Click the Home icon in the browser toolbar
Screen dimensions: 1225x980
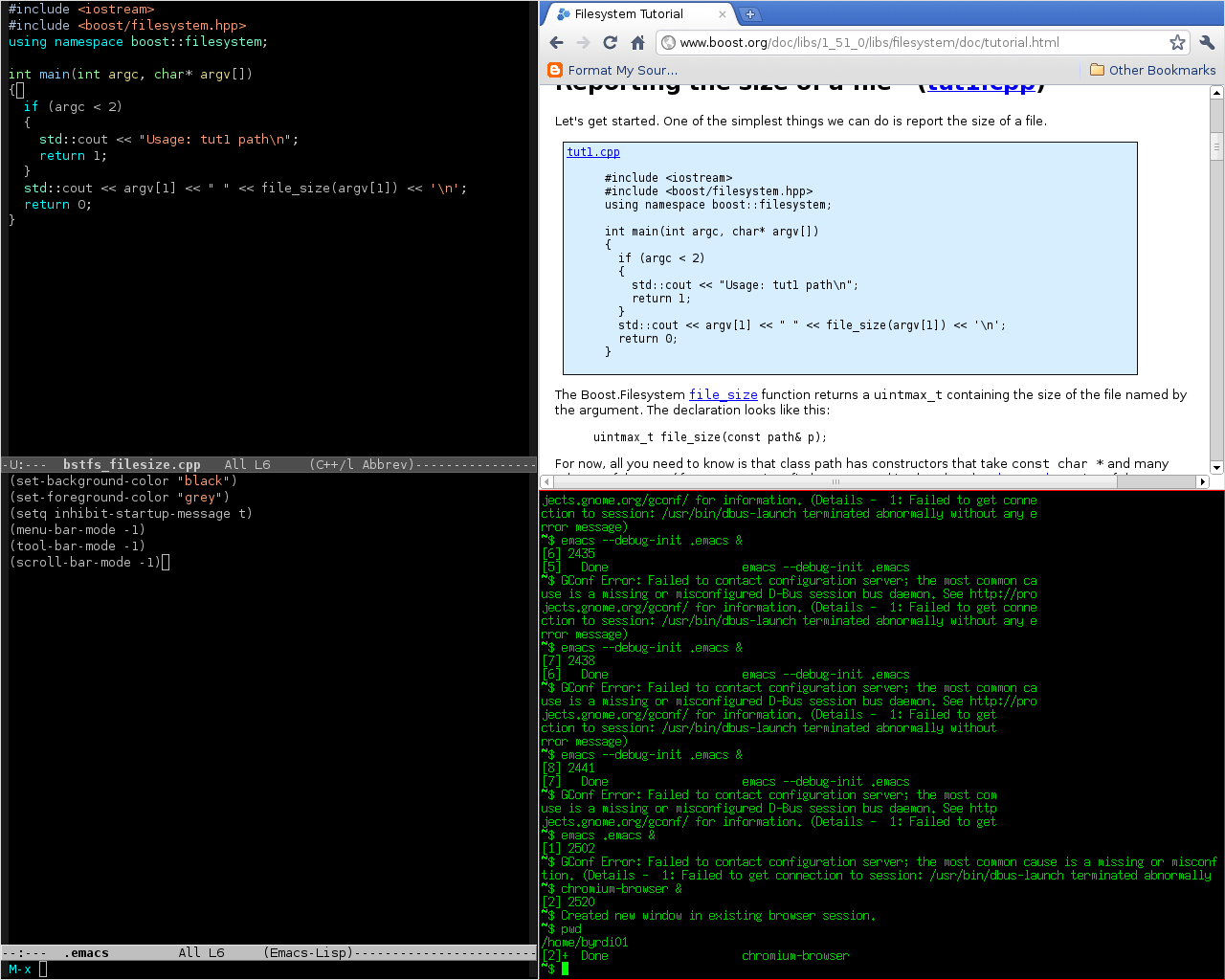pyautogui.click(x=636, y=42)
